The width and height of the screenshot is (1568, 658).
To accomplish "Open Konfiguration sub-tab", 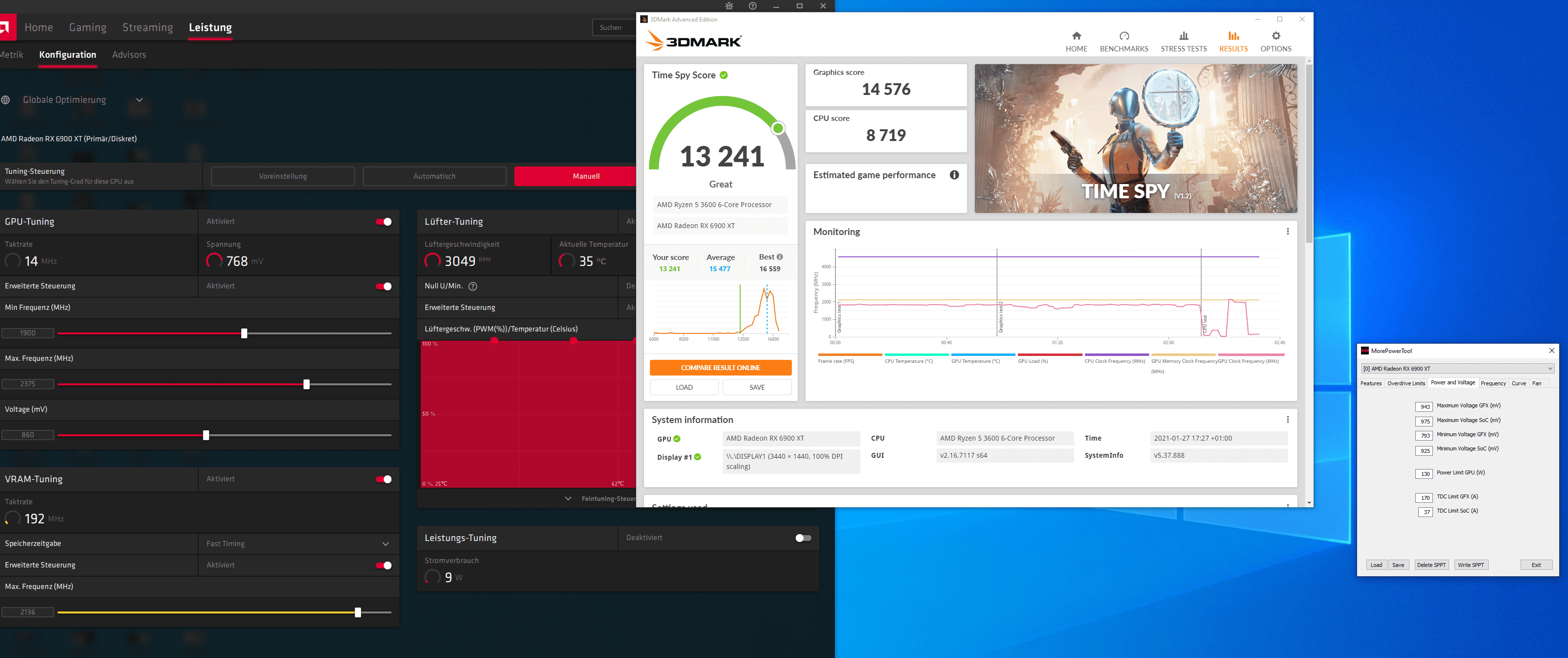I will coord(68,55).
